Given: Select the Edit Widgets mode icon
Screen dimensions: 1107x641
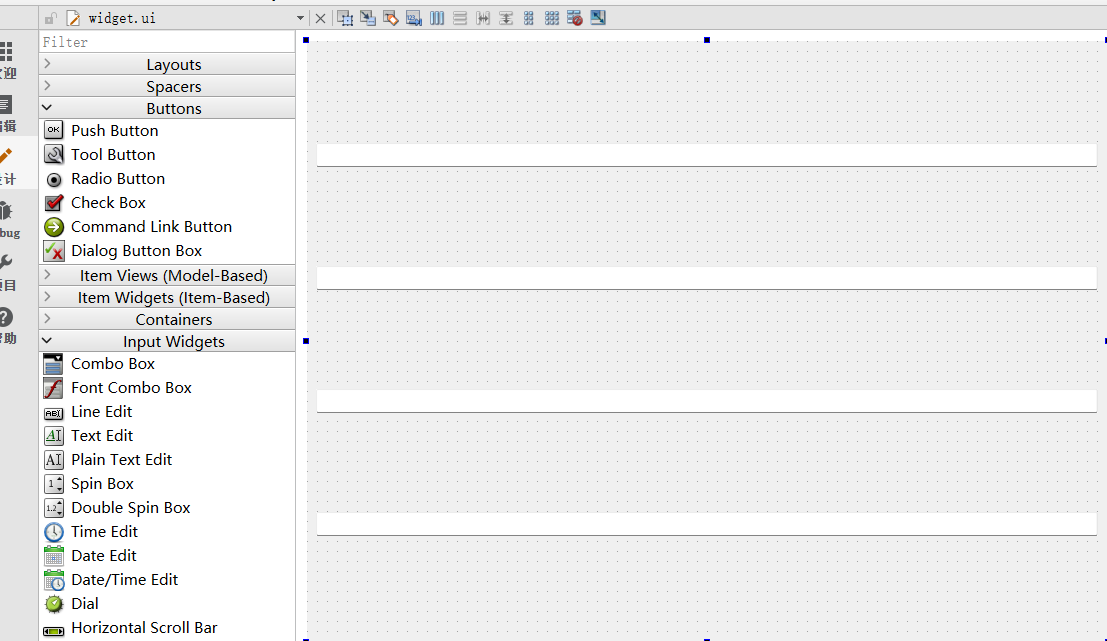Looking at the screenshot, I should pyautogui.click(x=345, y=18).
